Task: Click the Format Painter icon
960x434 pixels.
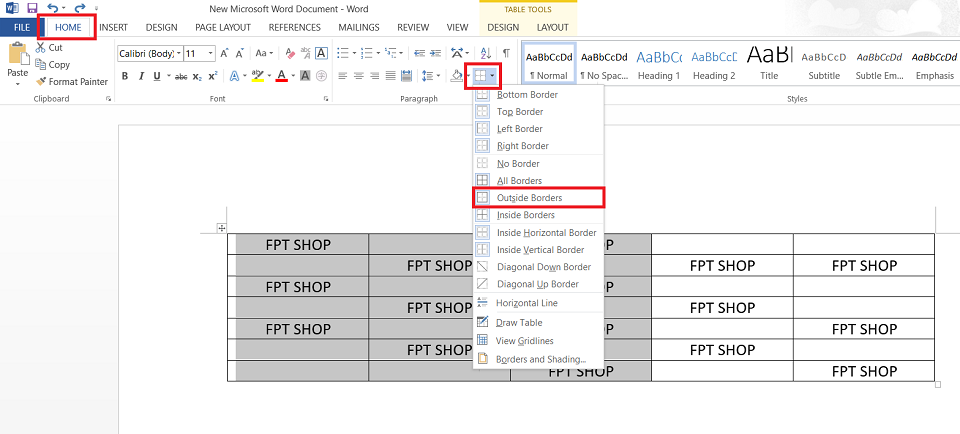Action: point(41,81)
